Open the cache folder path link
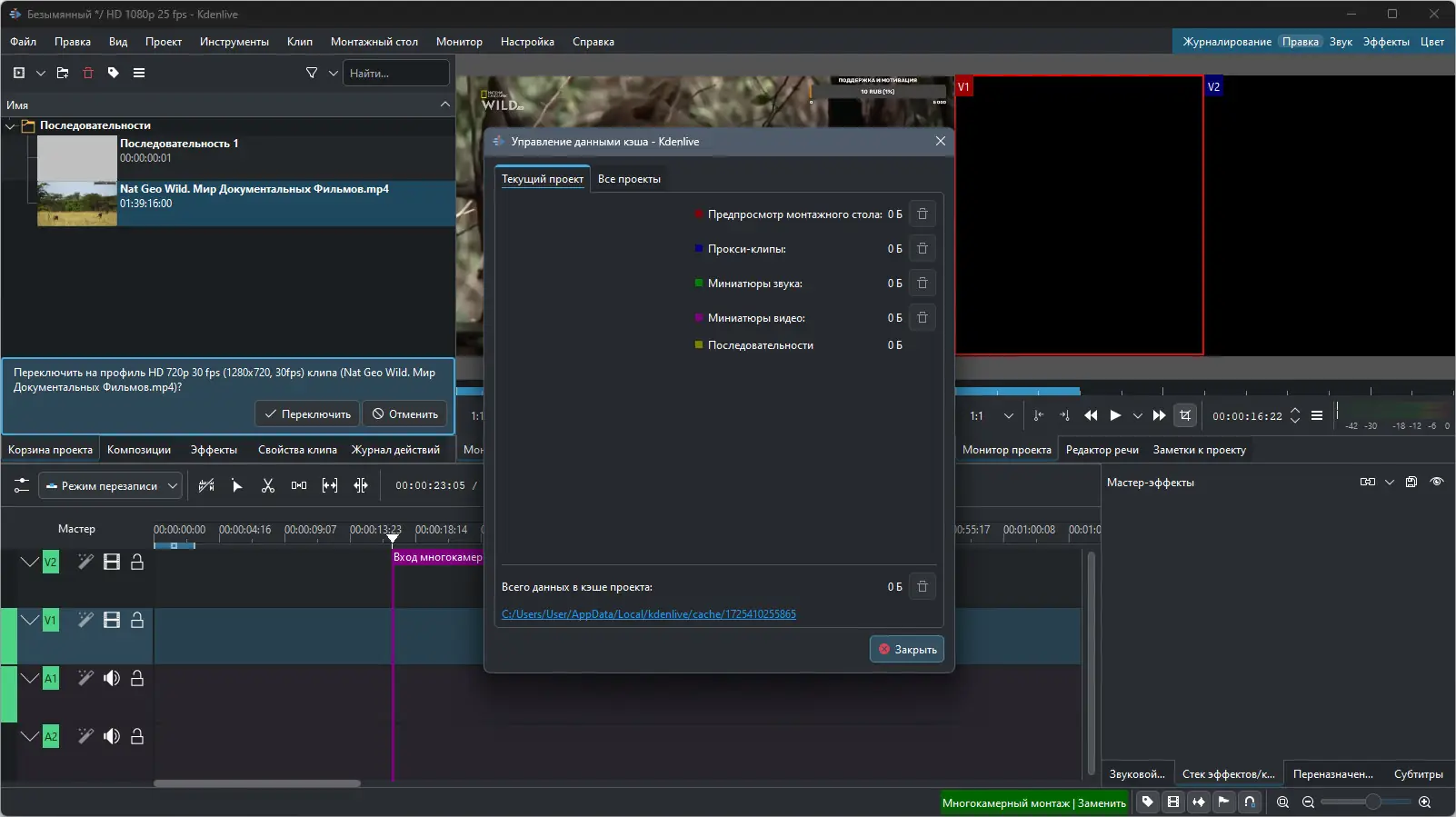 (x=648, y=614)
